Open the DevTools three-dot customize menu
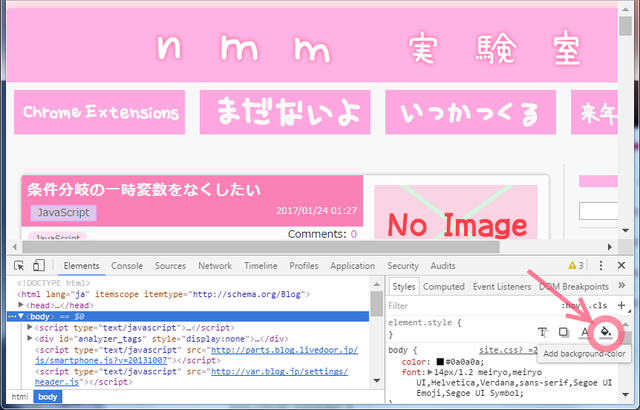Screen dimensions: 640x410 pos(600,266)
